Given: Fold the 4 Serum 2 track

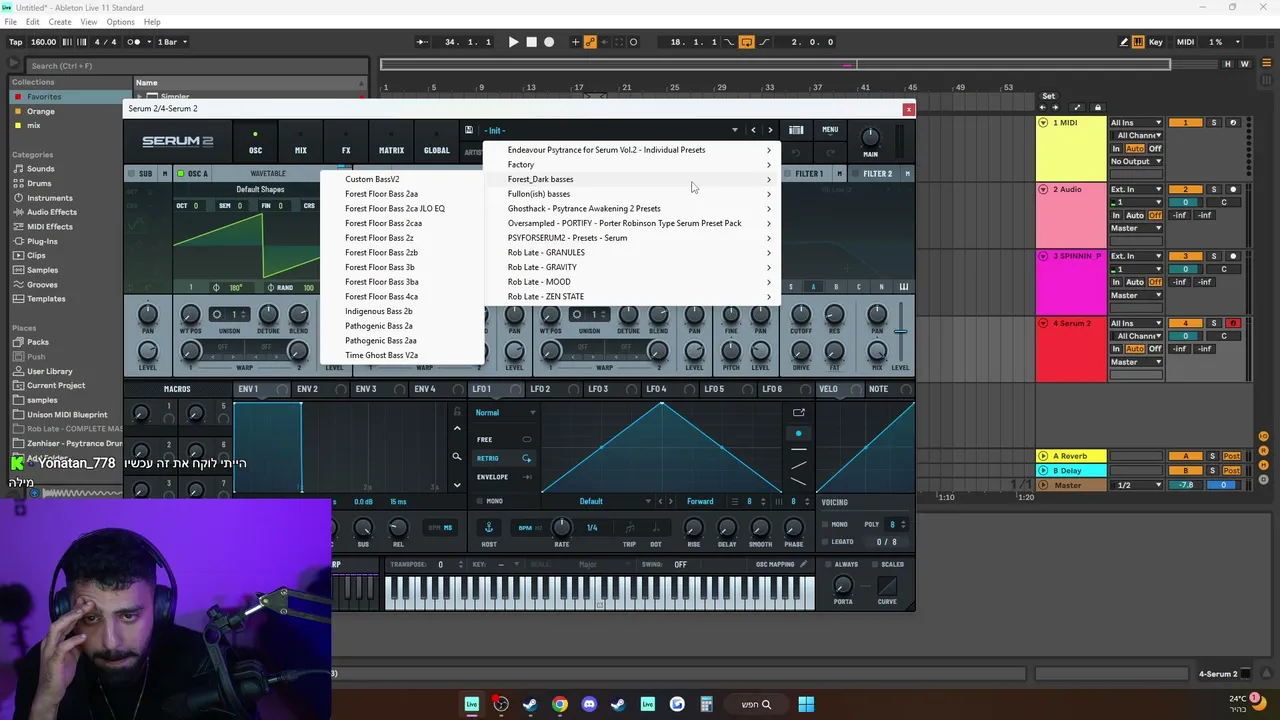Looking at the screenshot, I should pyautogui.click(x=1043, y=324).
